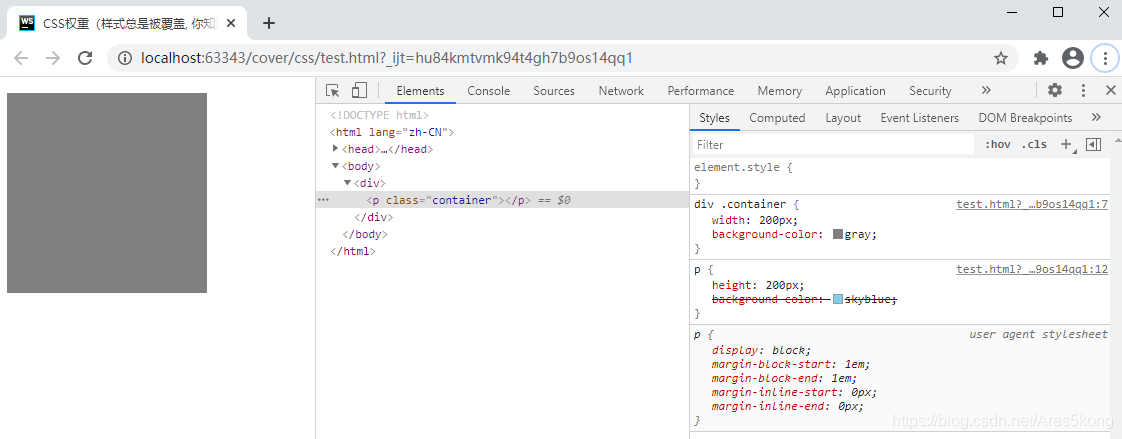
Task: Activate the inspect element picker icon
Action: (x=333, y=90)
